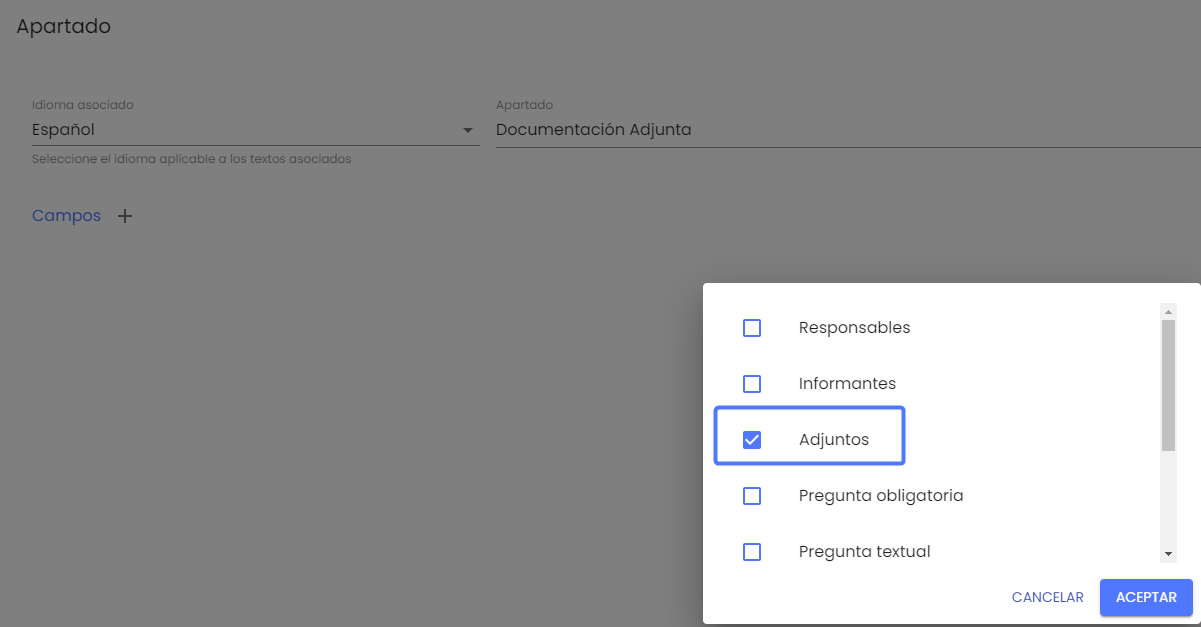Confirm the selection with ACEPTAR
This screenshot has height=627, width=1201.
1146,597
